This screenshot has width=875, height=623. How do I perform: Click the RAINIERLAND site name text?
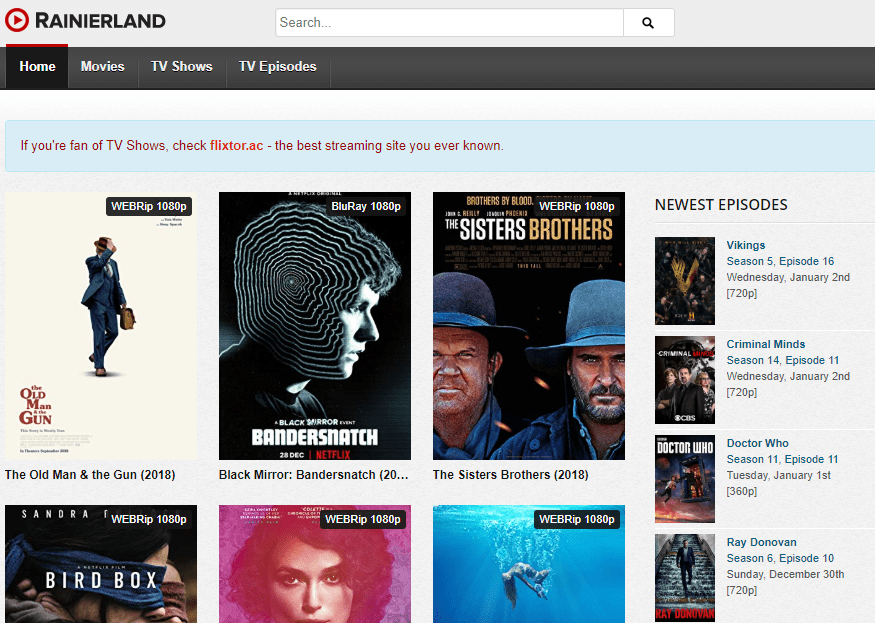click(100, 21)
